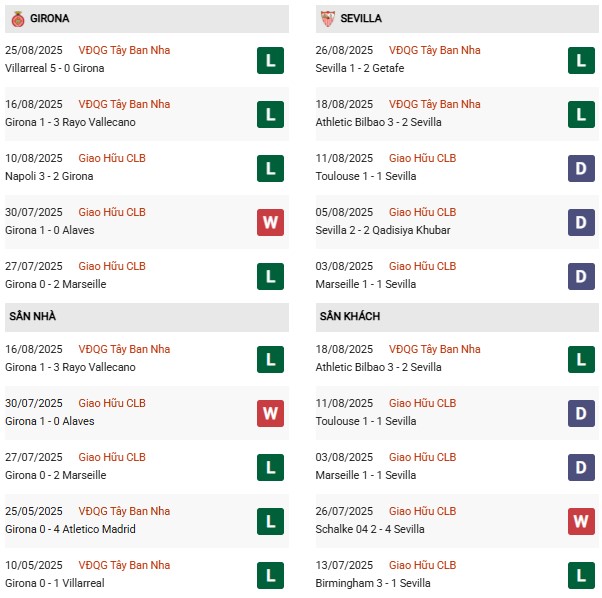The height and width of the screenshot is (598, 602).
Task: Click the D badge for Toulouse 1 - 1 Sevilla under Sevilla
Action: 580,168
